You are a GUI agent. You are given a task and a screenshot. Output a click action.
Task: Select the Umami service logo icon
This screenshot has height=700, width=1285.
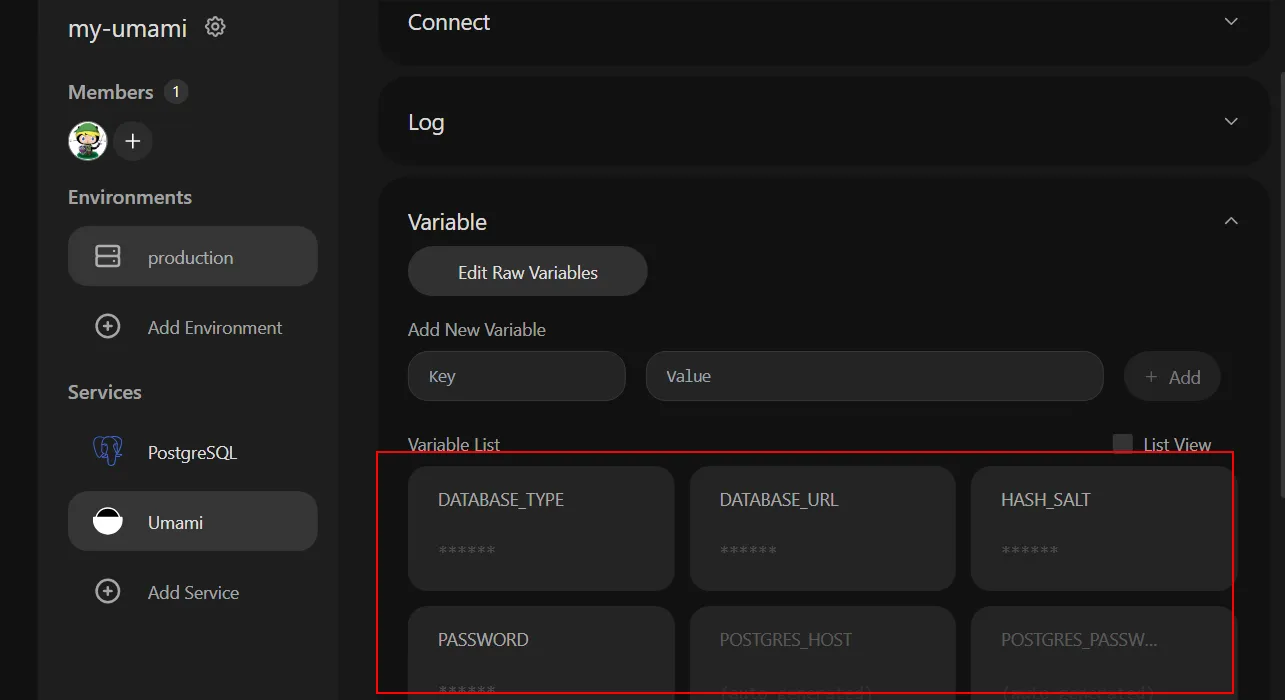pos(107,522)
